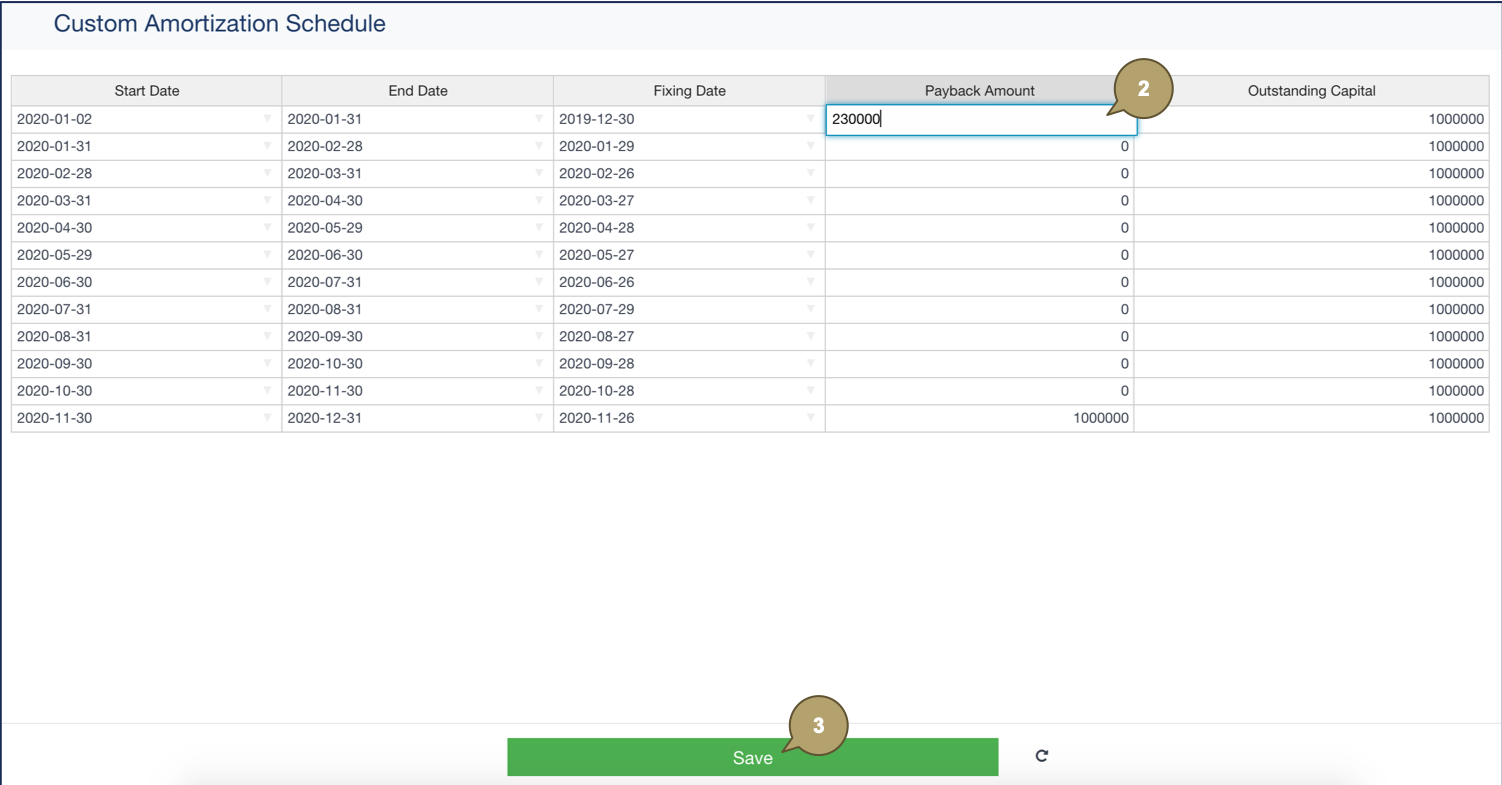Click the Payback Amount column header
This screenshot has height=785, width=1502.
coord(979,91)
